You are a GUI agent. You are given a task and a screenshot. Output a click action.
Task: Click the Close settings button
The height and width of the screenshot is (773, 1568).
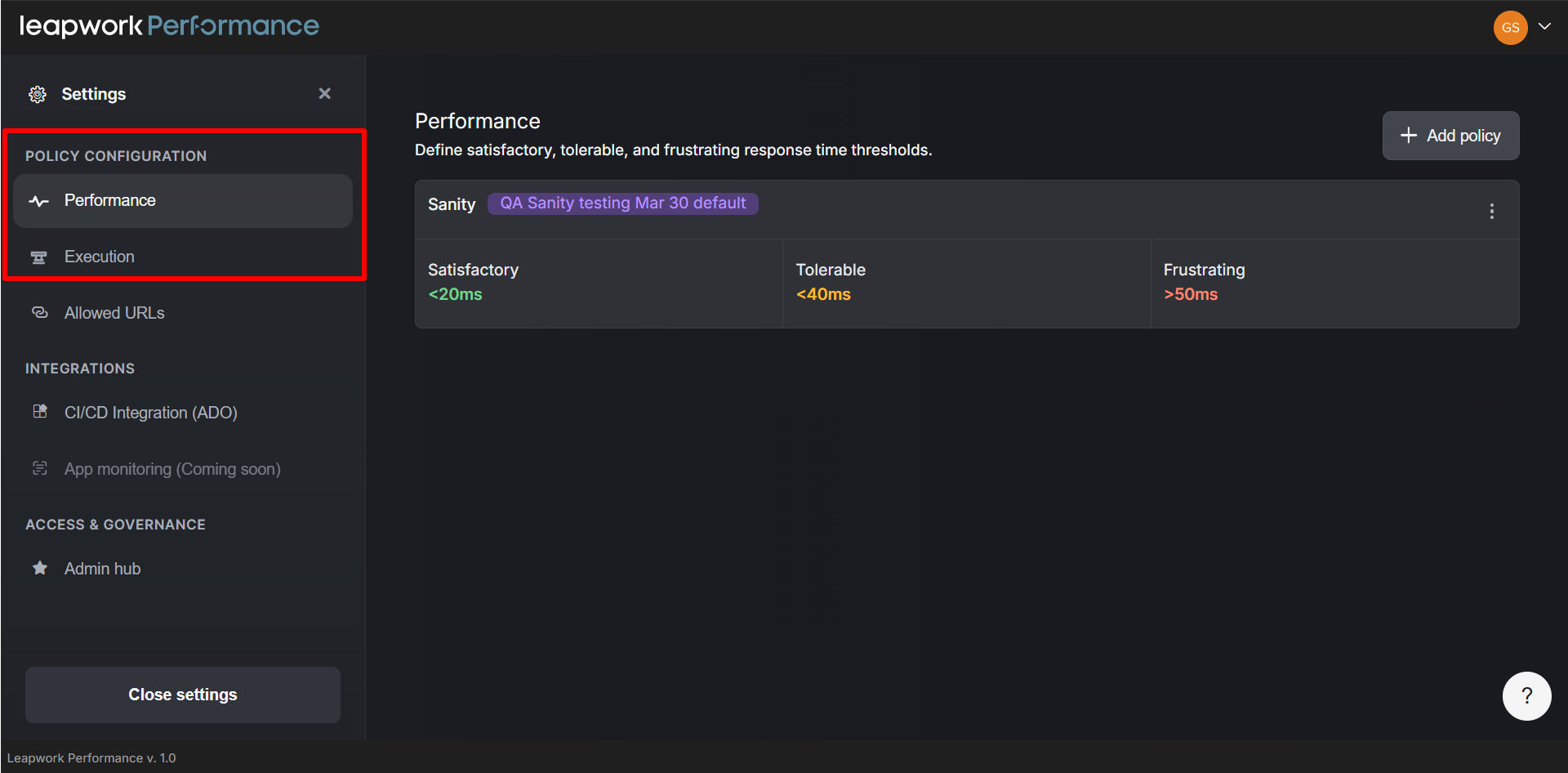pyautogui.click(x=183, y=695)
